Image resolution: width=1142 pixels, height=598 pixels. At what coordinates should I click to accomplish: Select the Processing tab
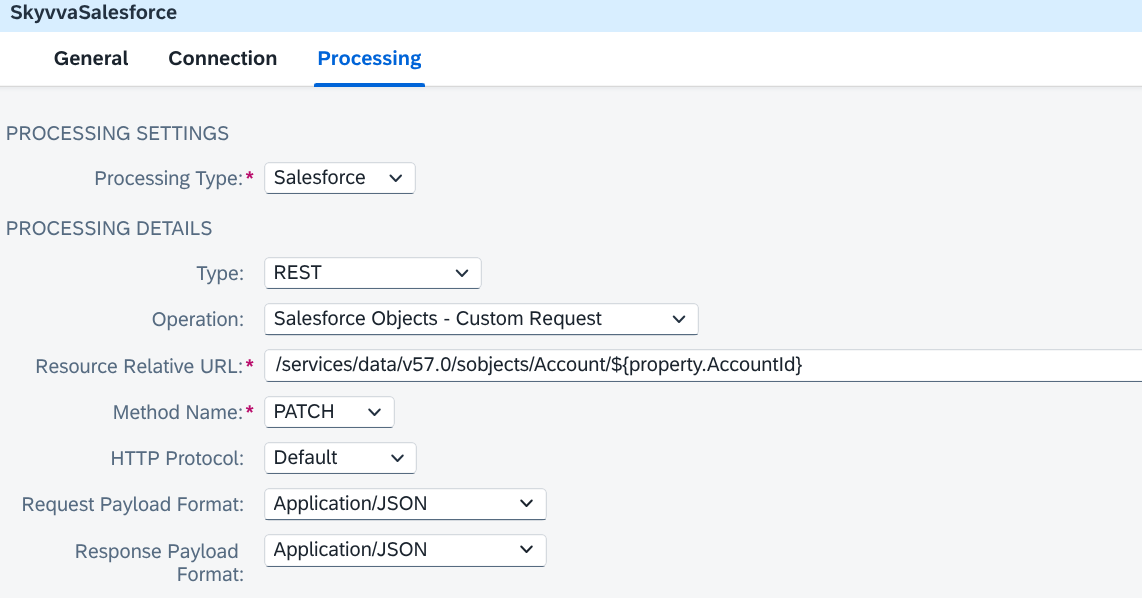pos(369,58)
